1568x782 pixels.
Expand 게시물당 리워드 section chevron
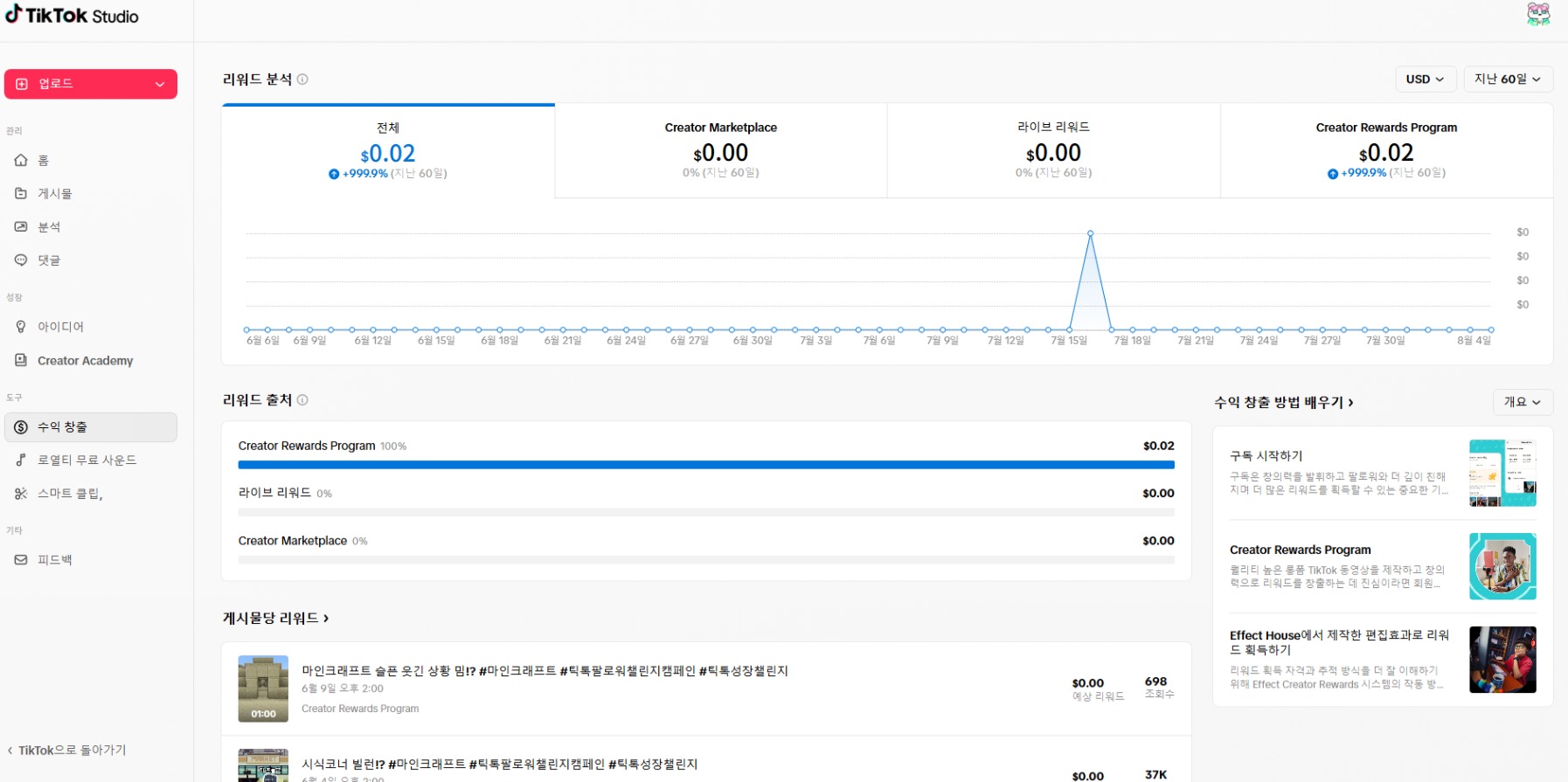326,619
